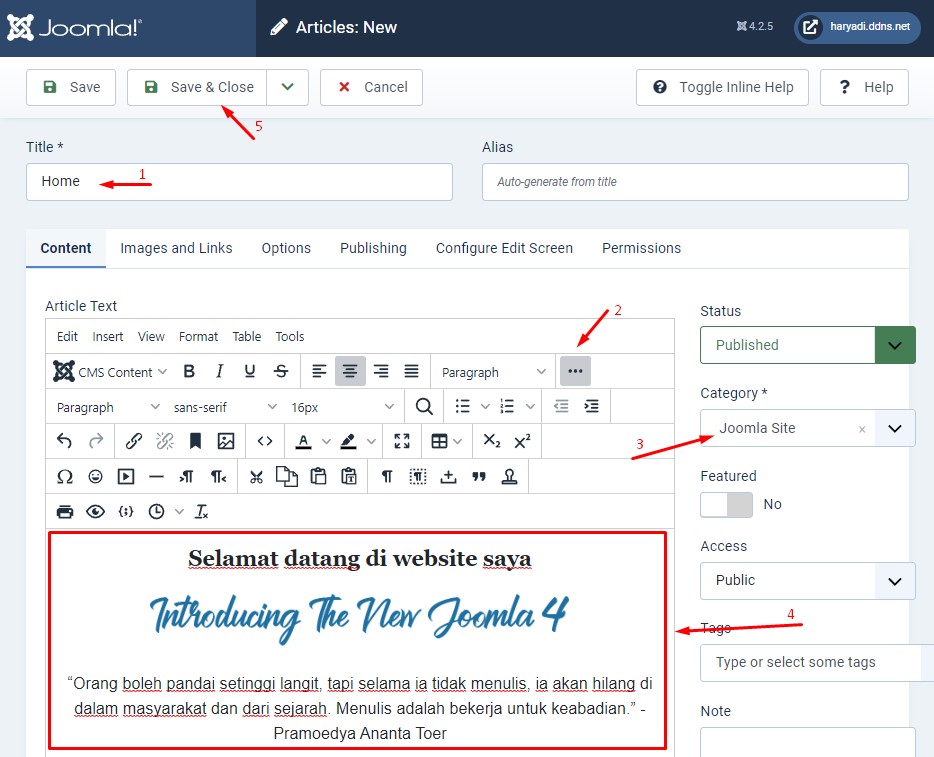Open the source code view icon
This screenshot has width=934, height=757.
click(x=265, y=441)
